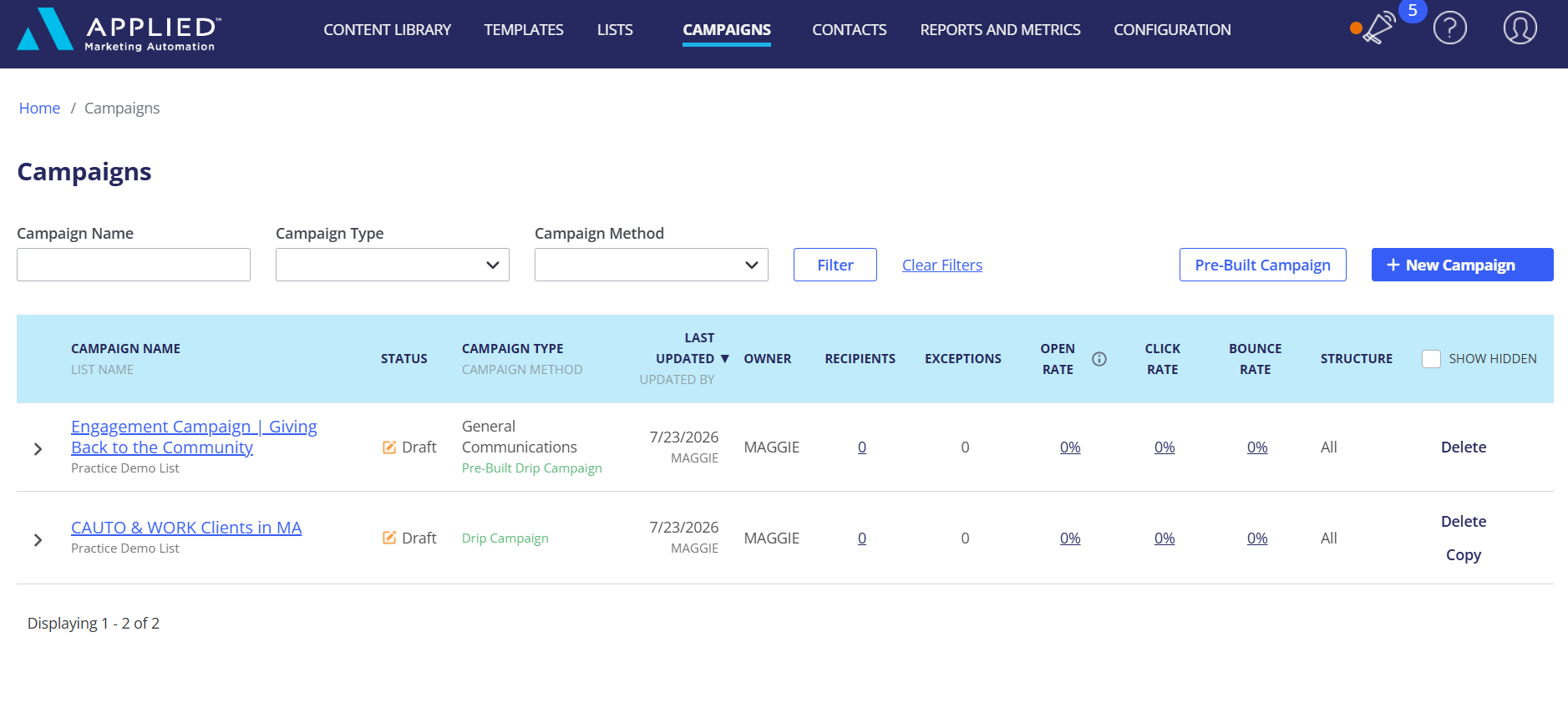
Task: Open the Configuration menu
Action: click(x=1172, y=30)
